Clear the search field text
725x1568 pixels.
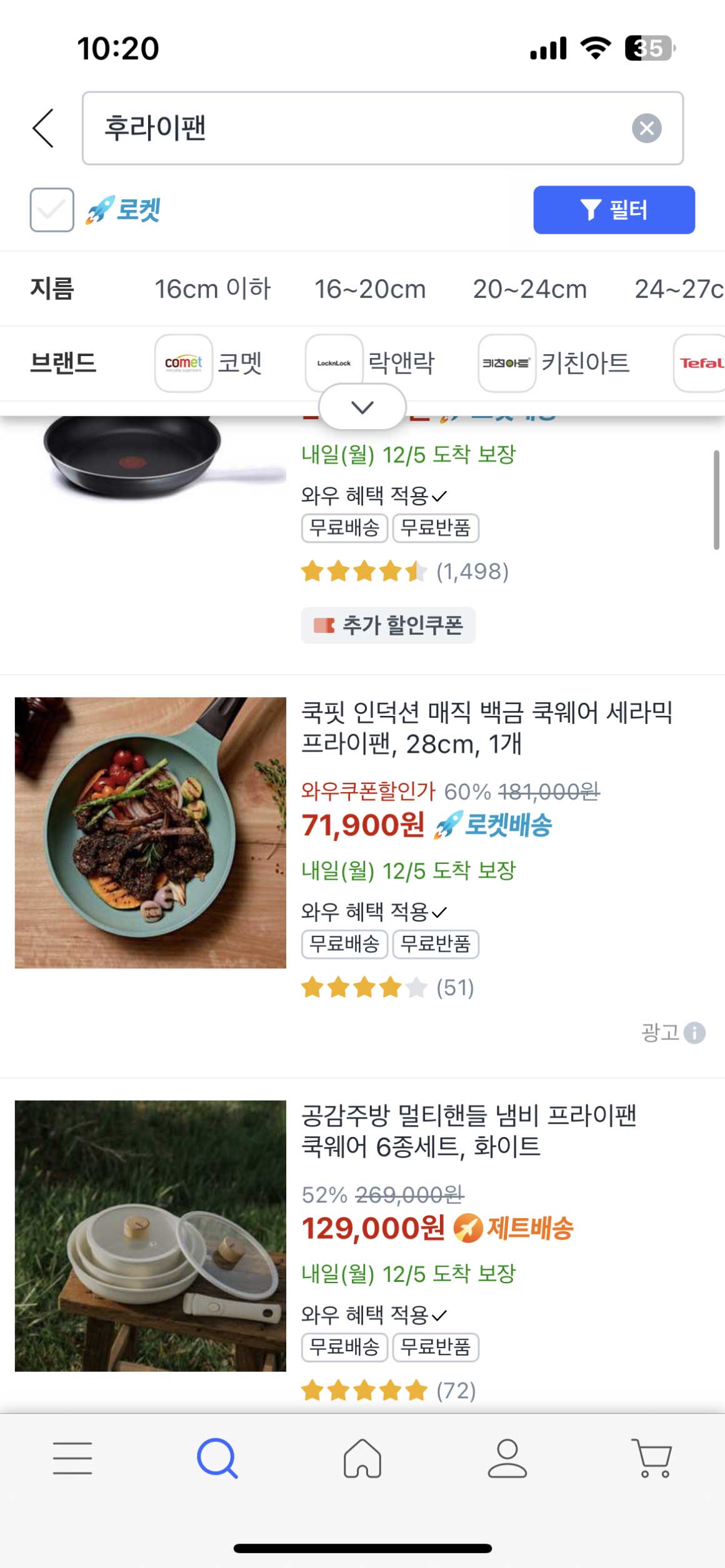point(646,128)
